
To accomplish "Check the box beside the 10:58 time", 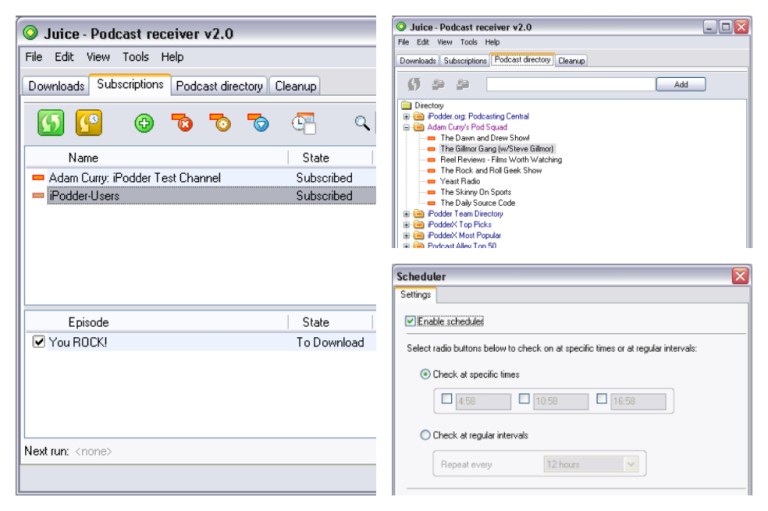I will click(524, 399).
